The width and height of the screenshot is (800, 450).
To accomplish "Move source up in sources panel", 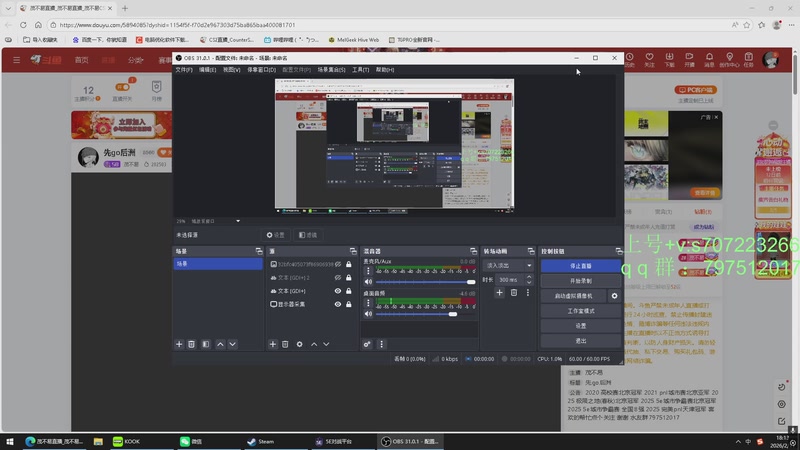I will click(x=314, y=344).
